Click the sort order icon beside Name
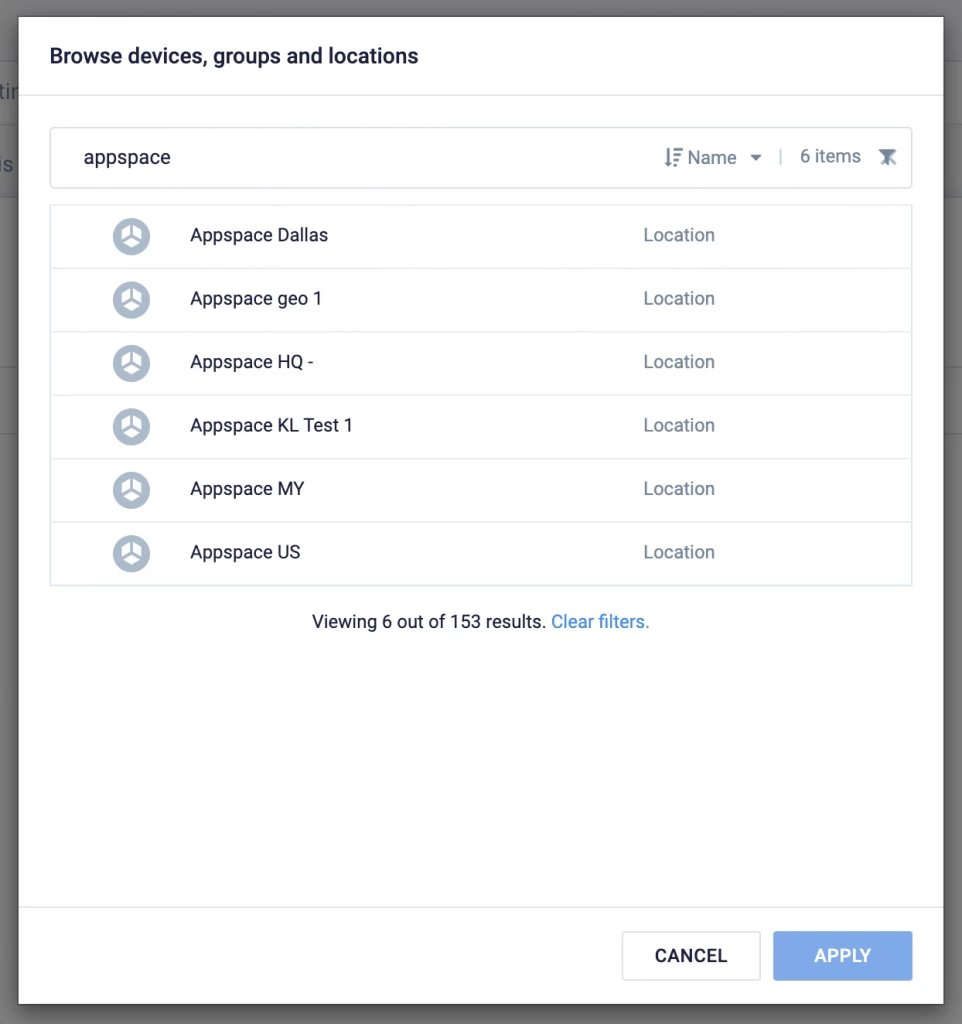 coord(673,157)
